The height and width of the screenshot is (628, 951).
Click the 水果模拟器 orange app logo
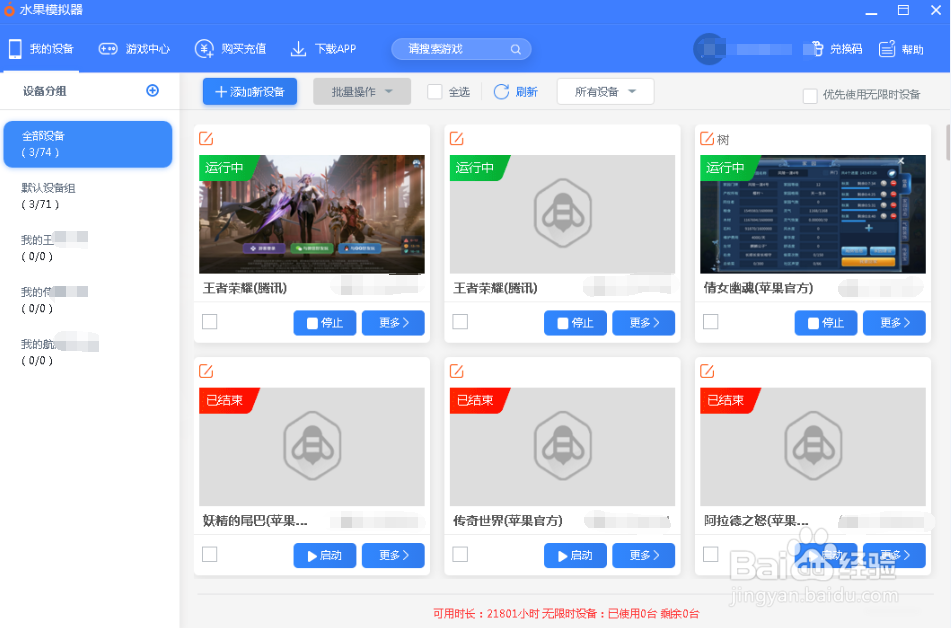click(x=9, y=10)
